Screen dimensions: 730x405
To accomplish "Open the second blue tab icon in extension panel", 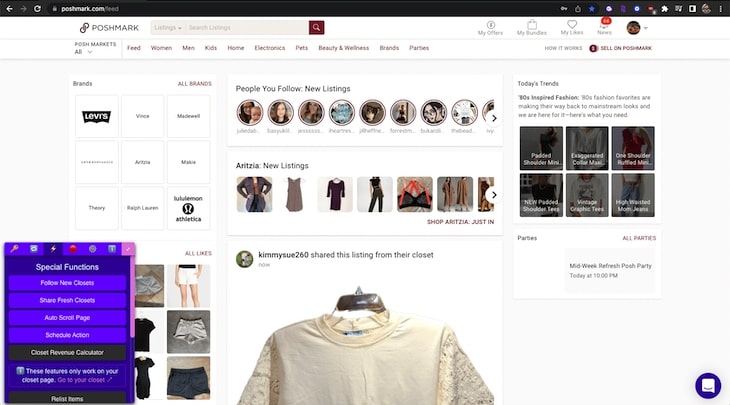I will [x=34, y=249].
